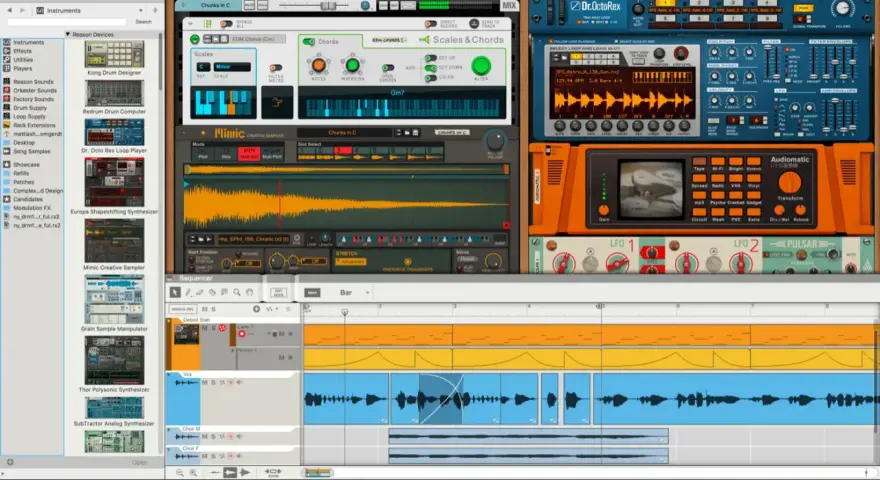Toggle the Direct Record switch
The height and width of the screenshot is (480, 880).
click(x=430, y=24)
